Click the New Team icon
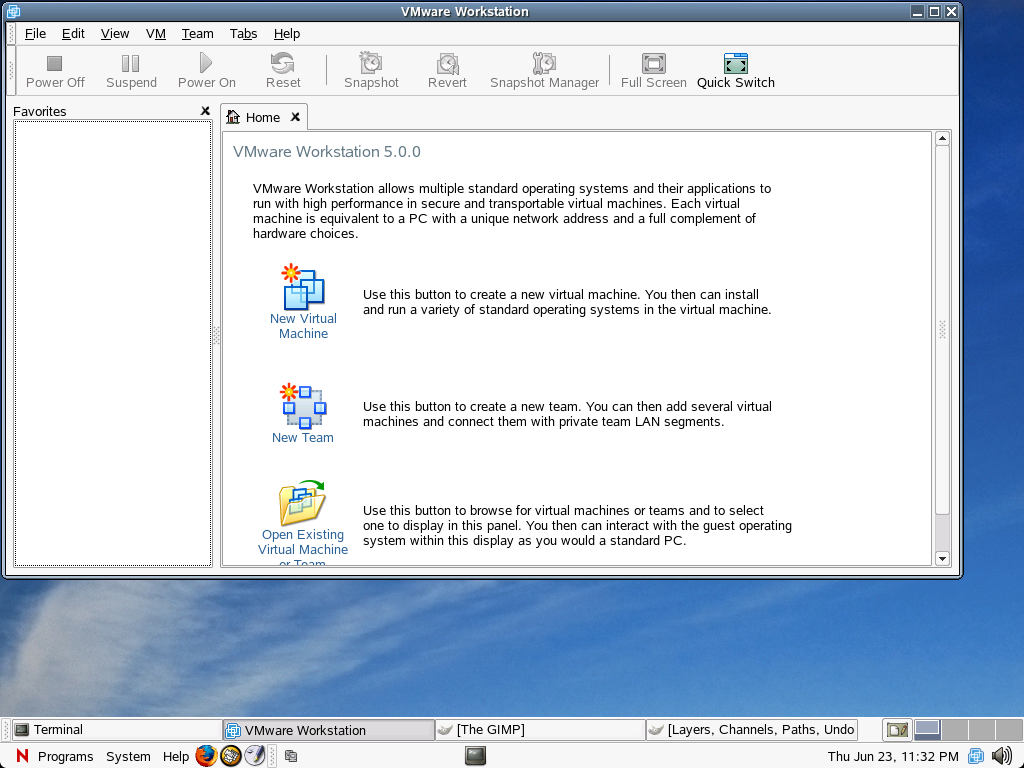 pyautogui.click(x=303, y=406)
